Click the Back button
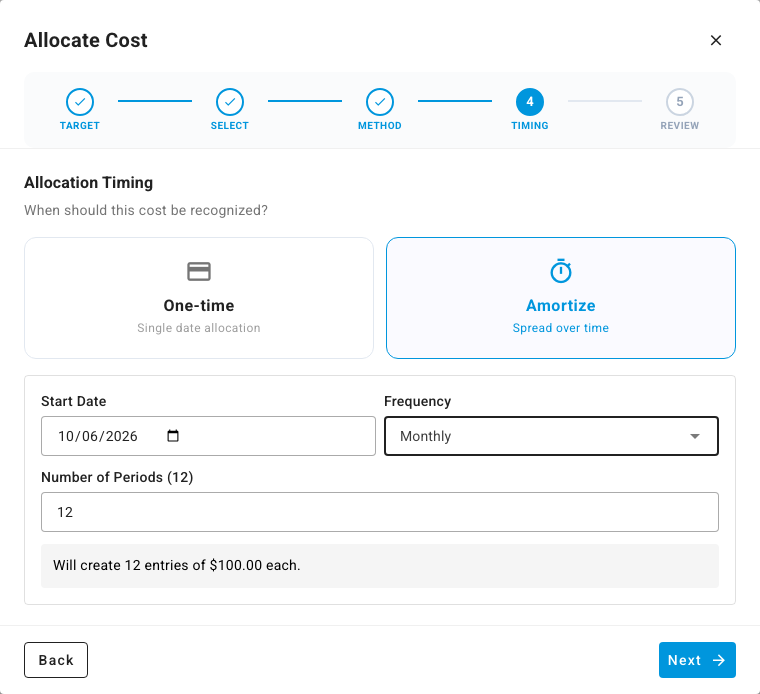The image size is (760, 694). tap(56, 660)
